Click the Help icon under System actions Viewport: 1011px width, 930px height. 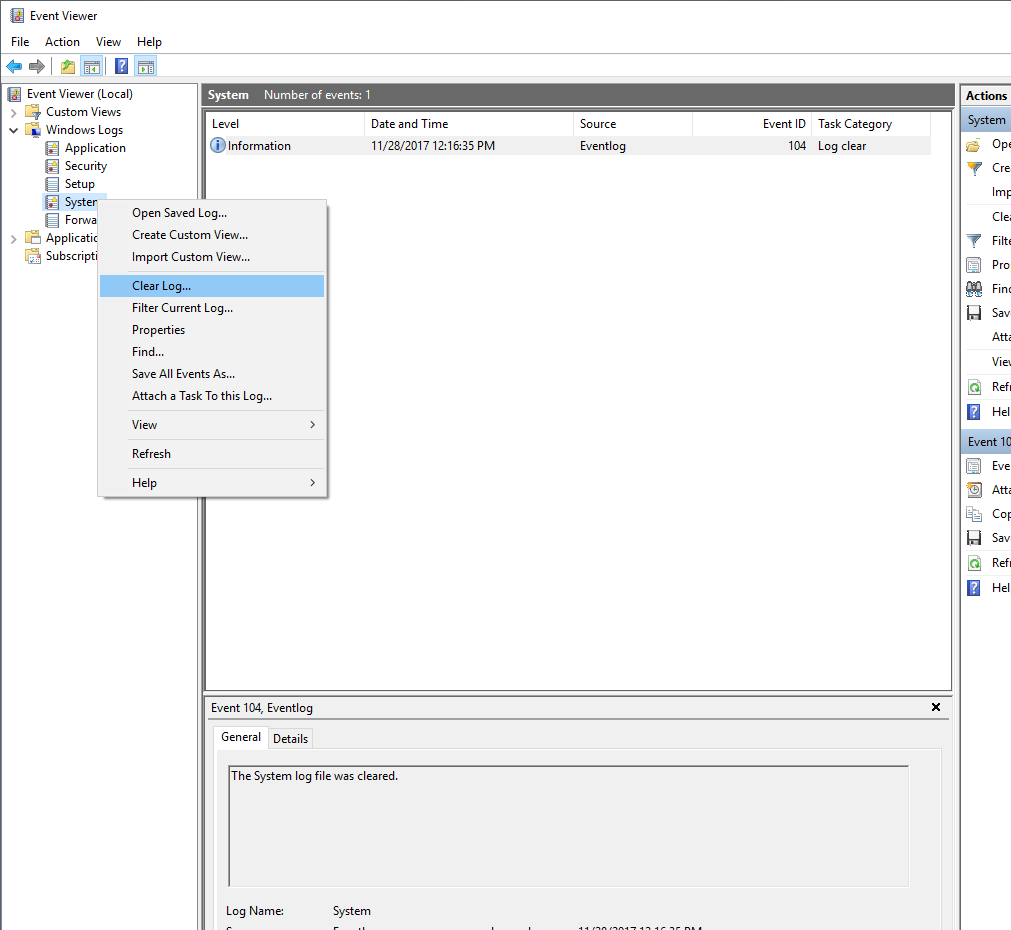(x=974, y=411)
